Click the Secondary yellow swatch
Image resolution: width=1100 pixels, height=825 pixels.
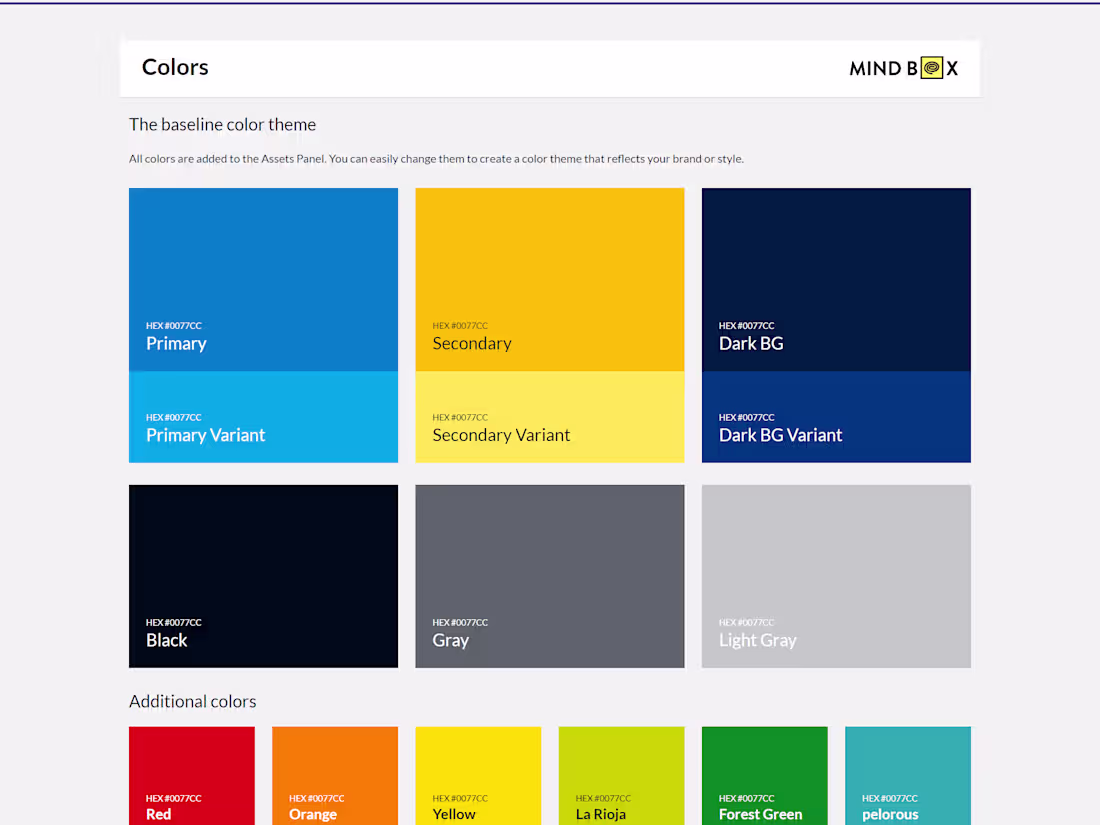pyautogui.click(x=549, y=270)
